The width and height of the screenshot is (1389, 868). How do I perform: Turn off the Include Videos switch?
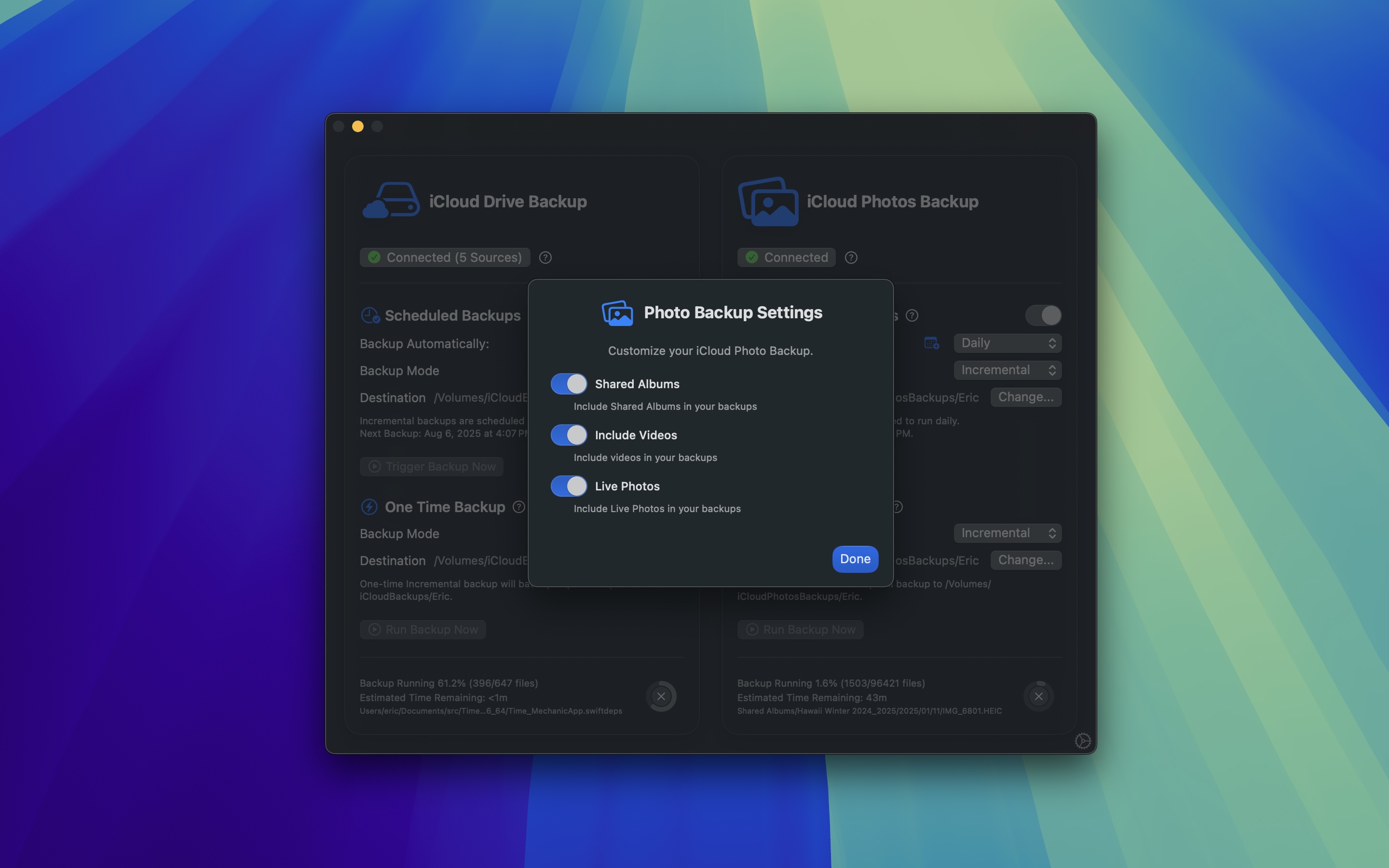569,435
